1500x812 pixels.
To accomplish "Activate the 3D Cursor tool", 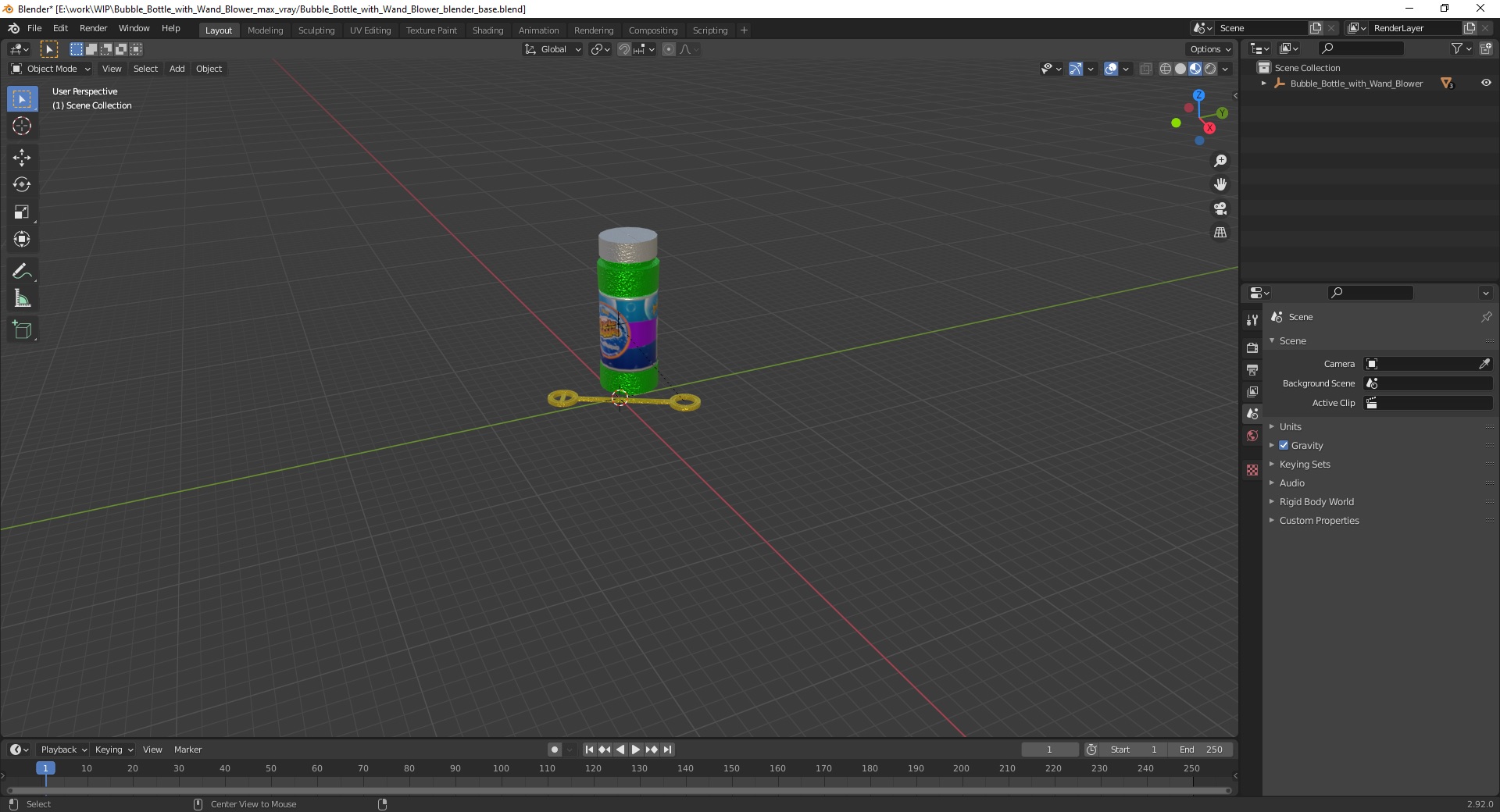I will point(22,126).
